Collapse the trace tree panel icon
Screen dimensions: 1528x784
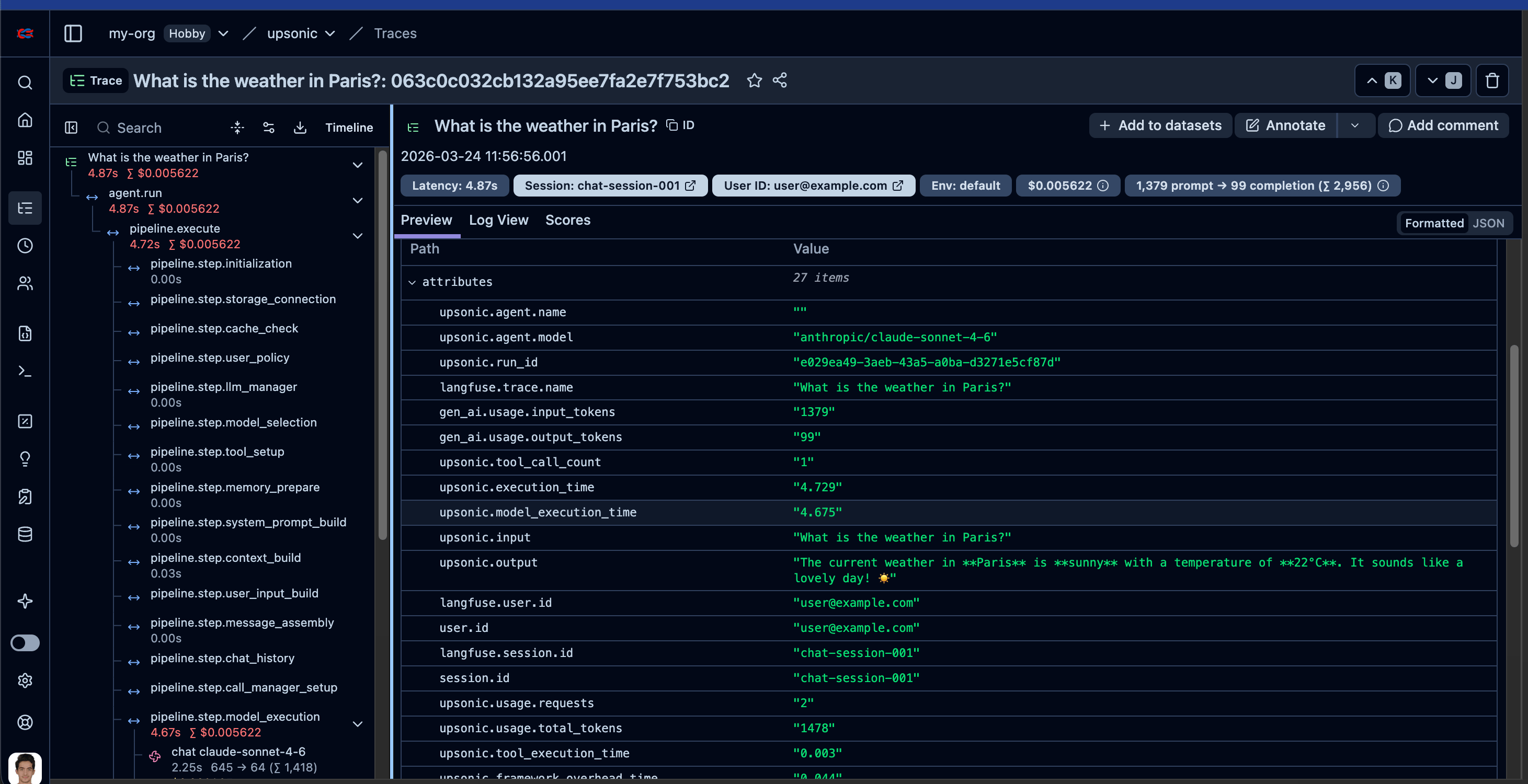71,128
